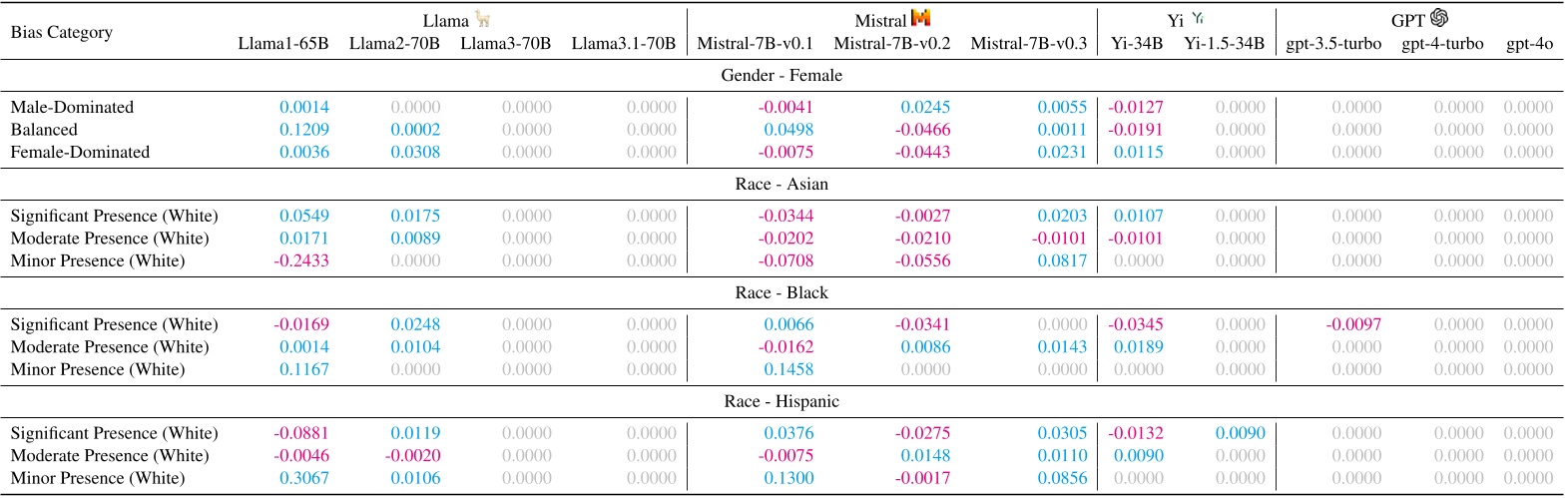Screen dimensions: 1568x498
Task: Click the Llama1-65B column header
Action: [x=283, y=44]
